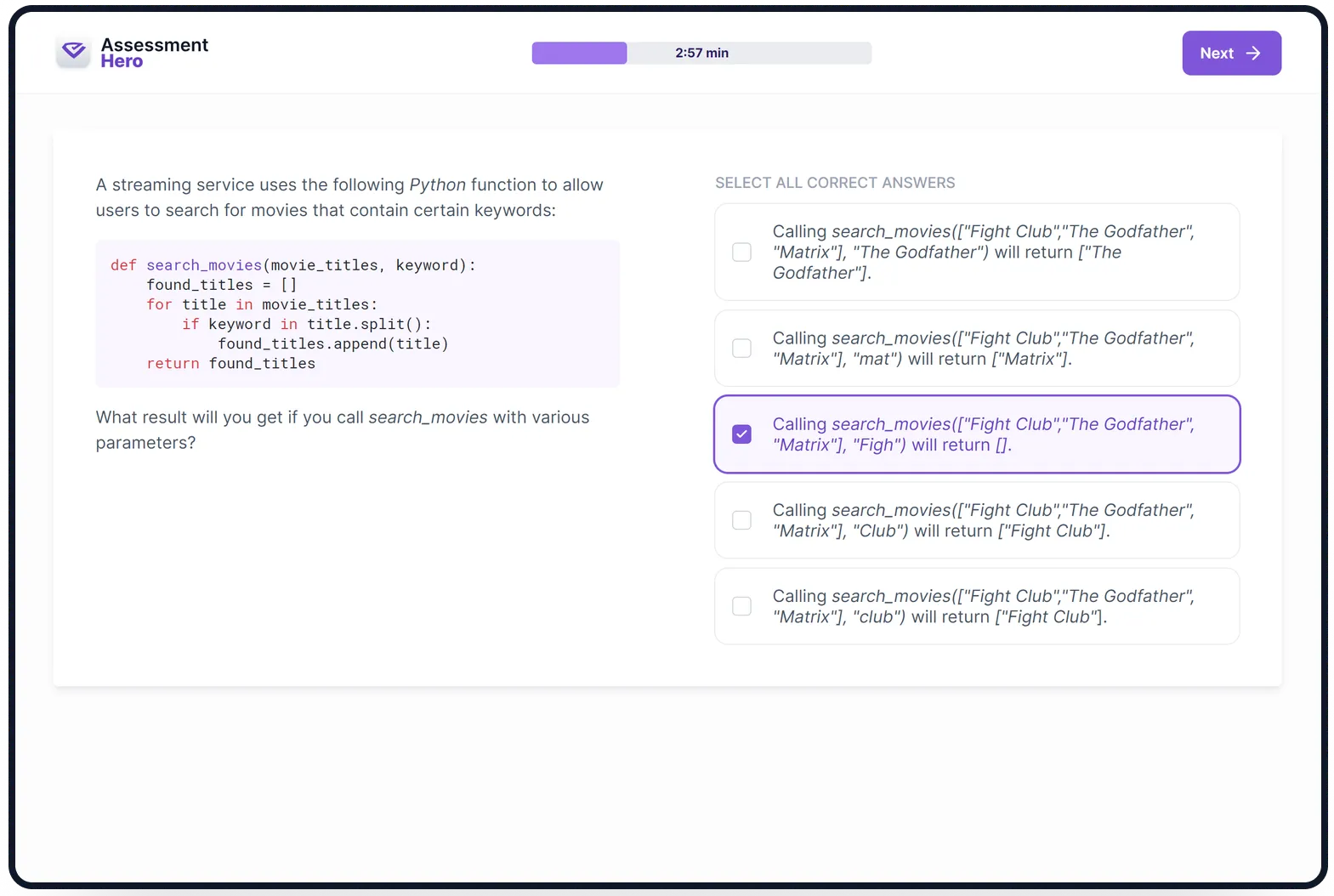Uncheck the "Figh" keyword answer checkbox
Viewport: 1334px width, 896px height.
pos(741,434)
